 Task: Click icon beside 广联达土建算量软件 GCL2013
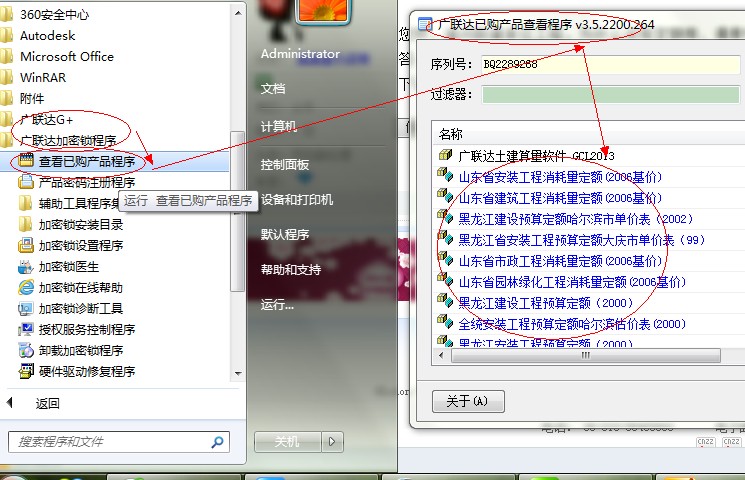coord(445,155)
